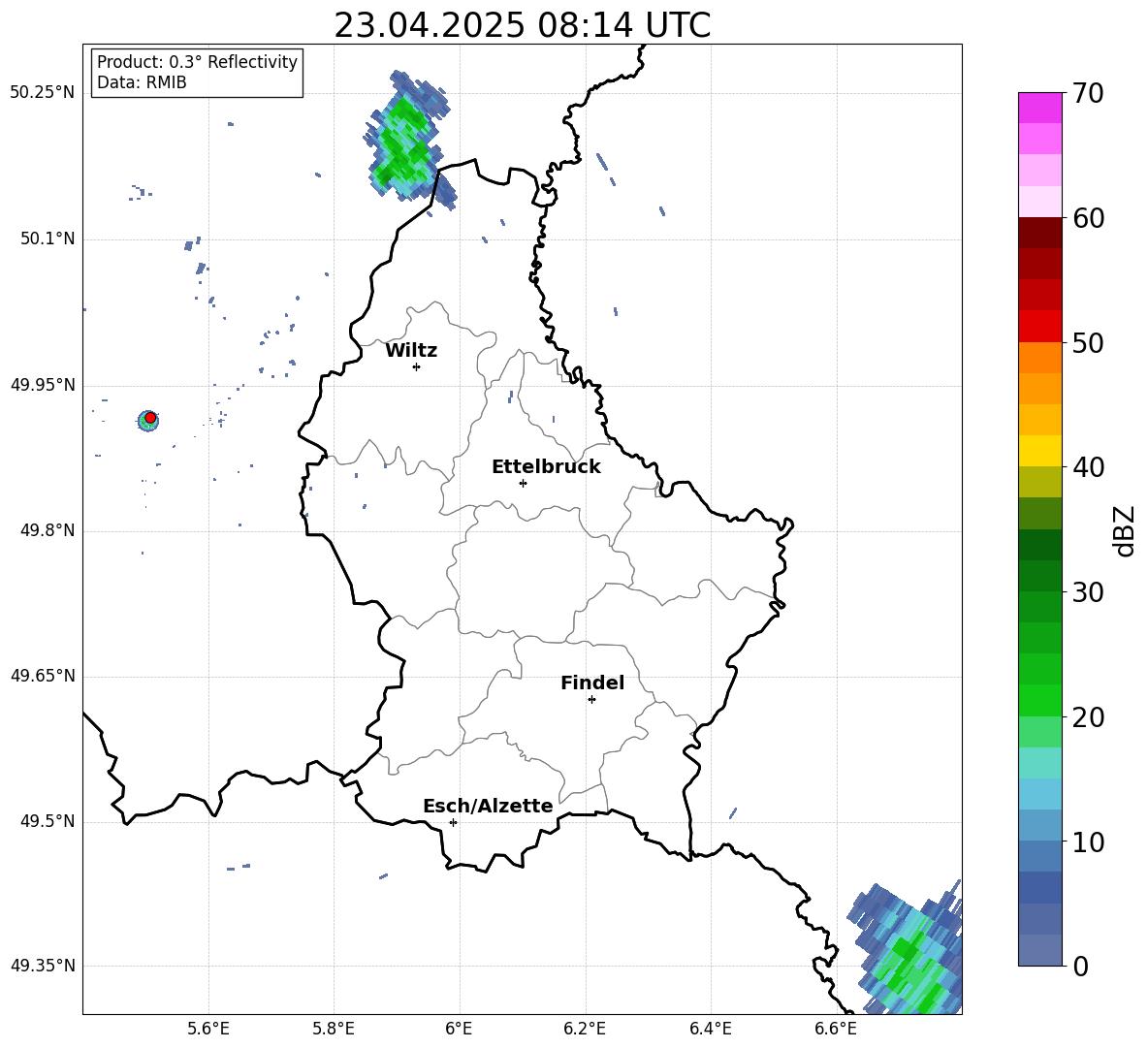Click the Wiltz cross marker
Viewport: 1148px width, 1048px height.
point(417,366)
